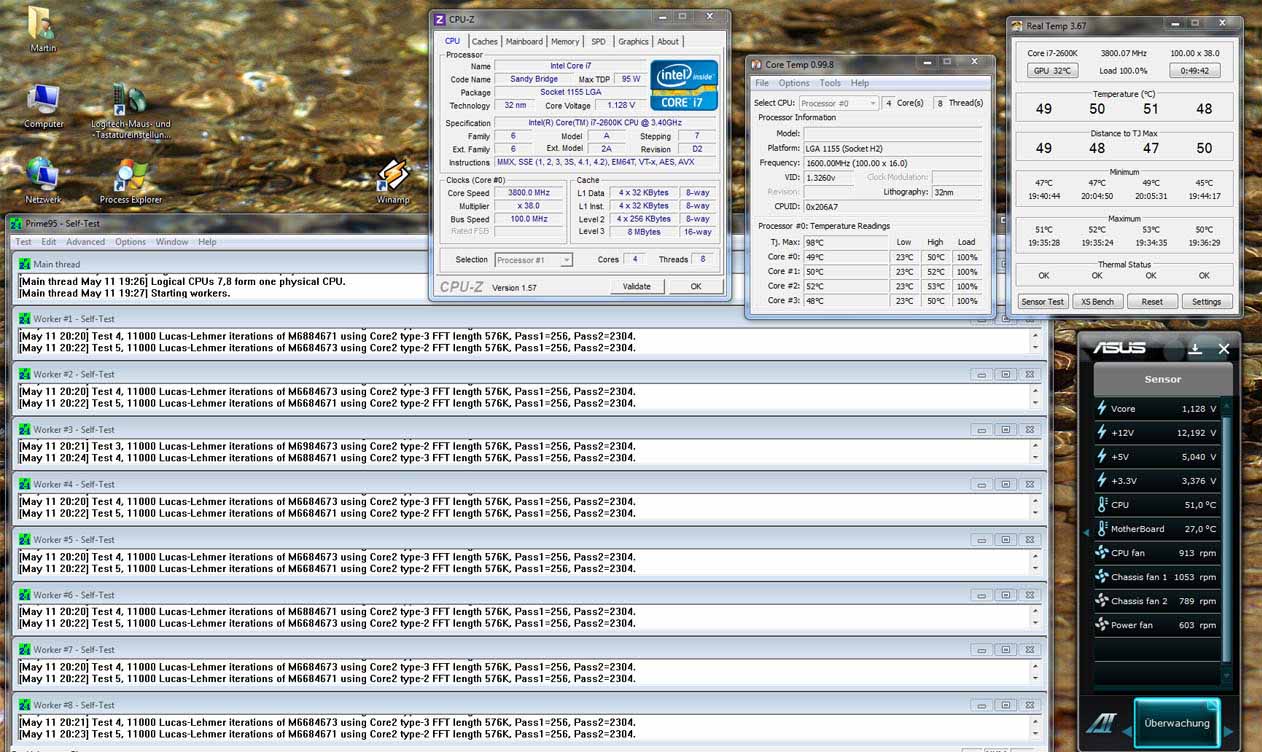Go to next ASUS module with right arrow
1262x752 pixels.
pos(1228,731)
